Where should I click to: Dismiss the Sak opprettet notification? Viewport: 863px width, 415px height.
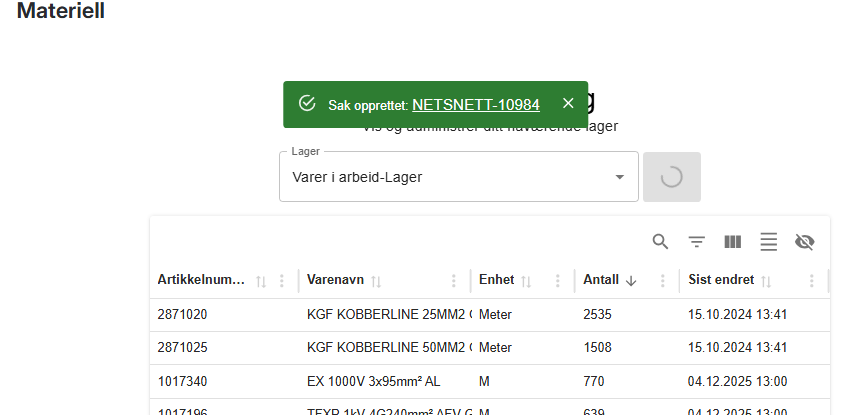coord(568,104)
